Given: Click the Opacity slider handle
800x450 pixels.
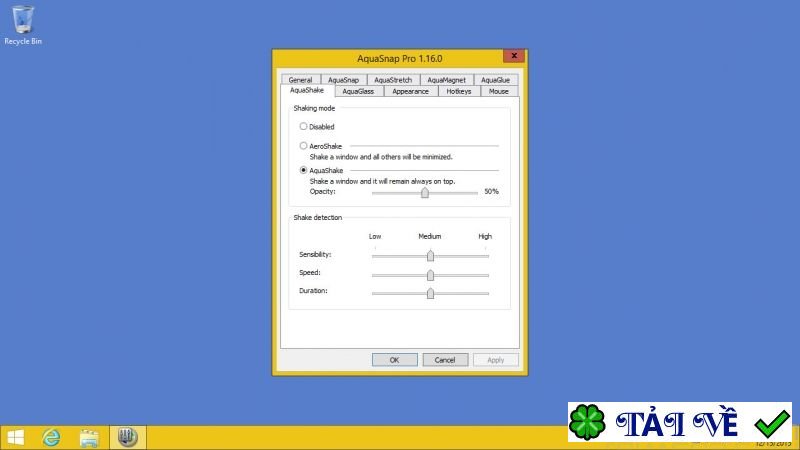Looking at the screenshot, I should (424, 192).
